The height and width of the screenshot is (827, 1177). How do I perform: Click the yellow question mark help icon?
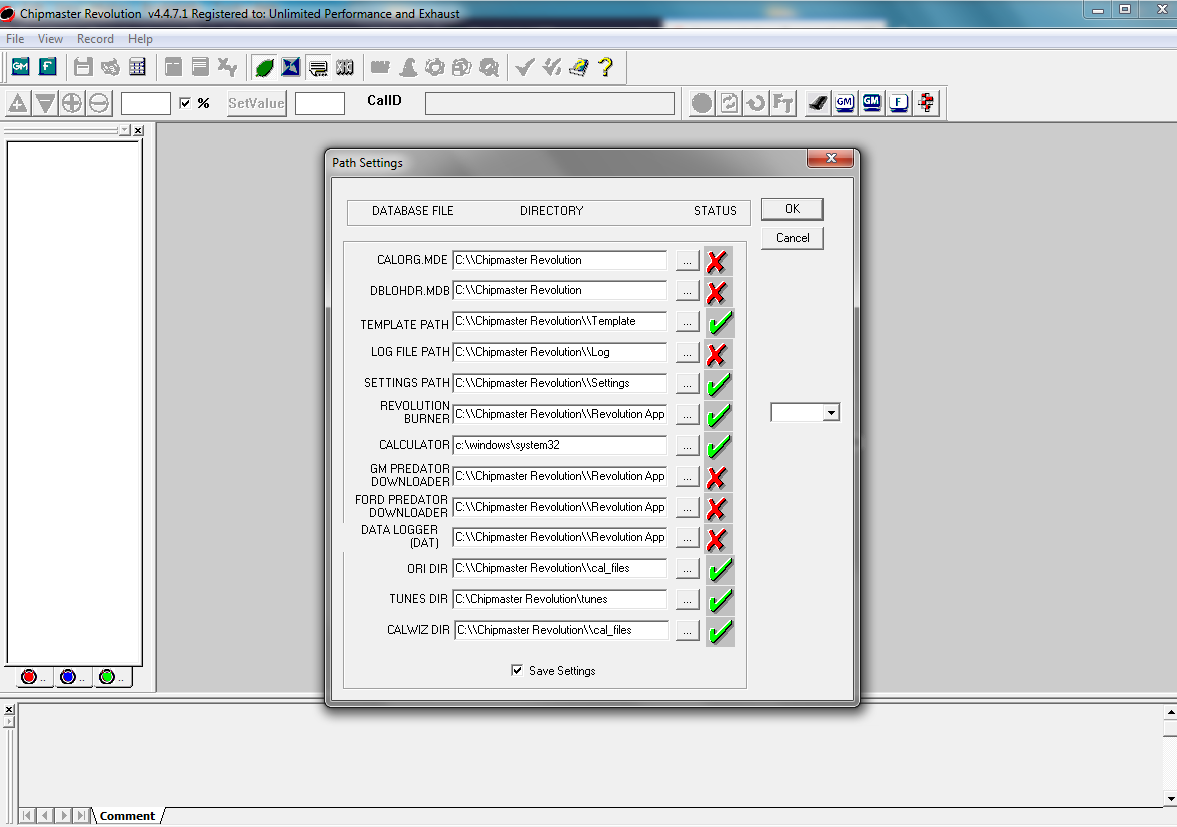tap(606, 67)
